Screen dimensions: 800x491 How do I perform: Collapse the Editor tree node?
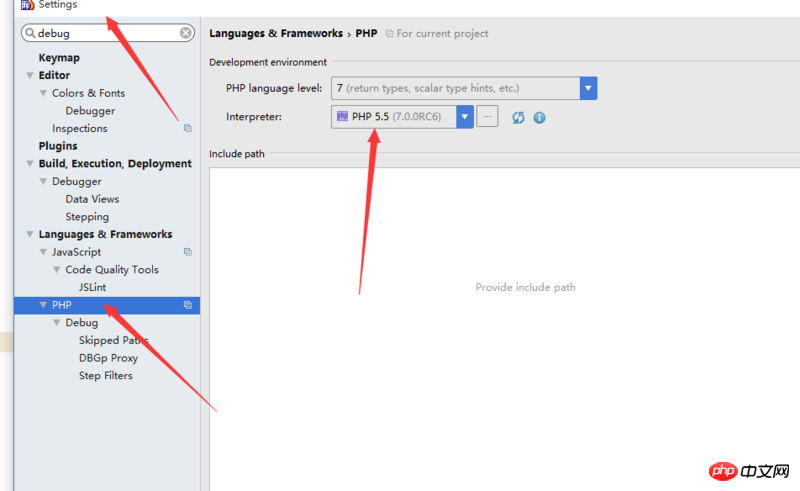point(30,76)
